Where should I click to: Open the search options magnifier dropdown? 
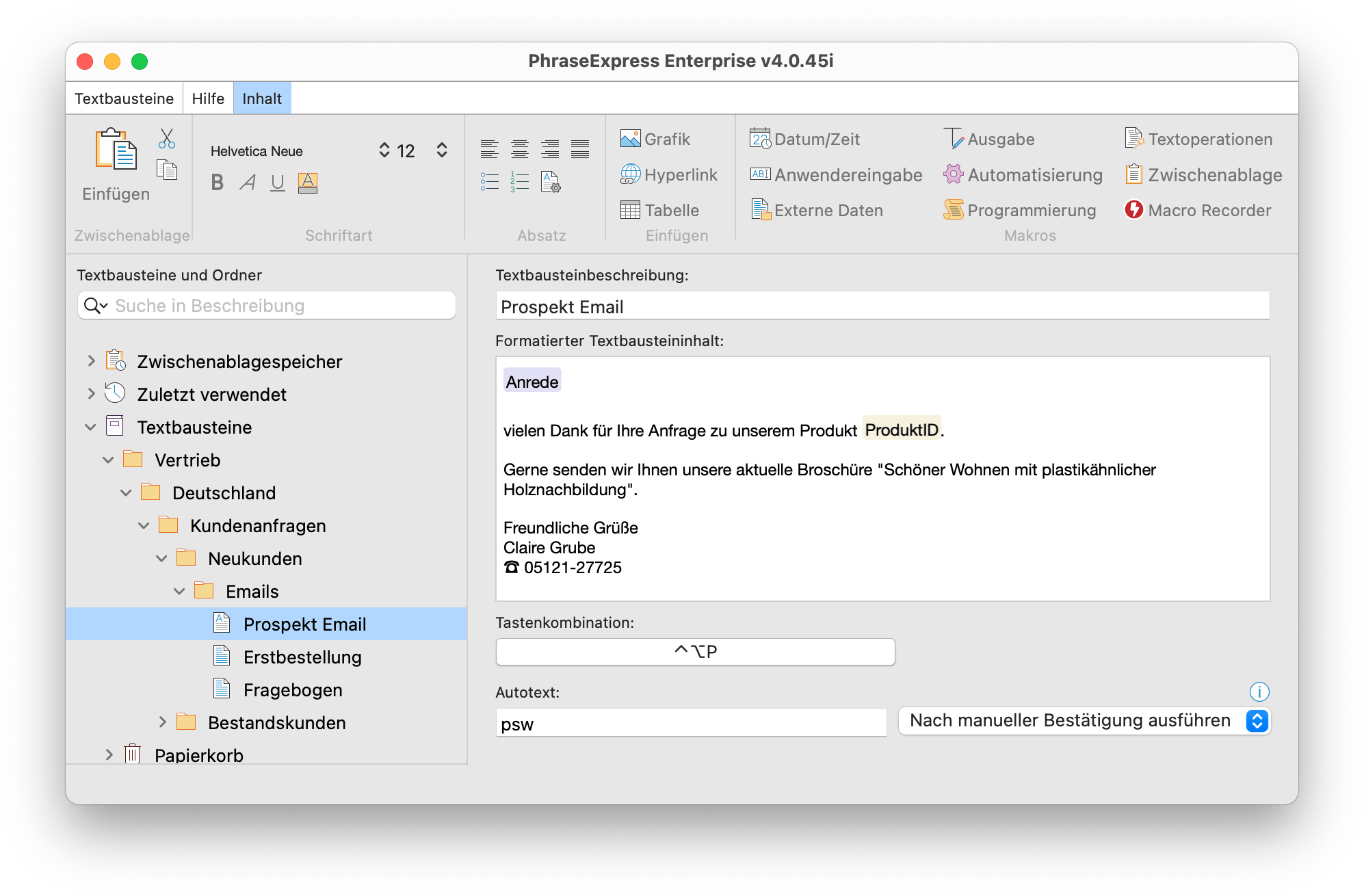[96, 306]
